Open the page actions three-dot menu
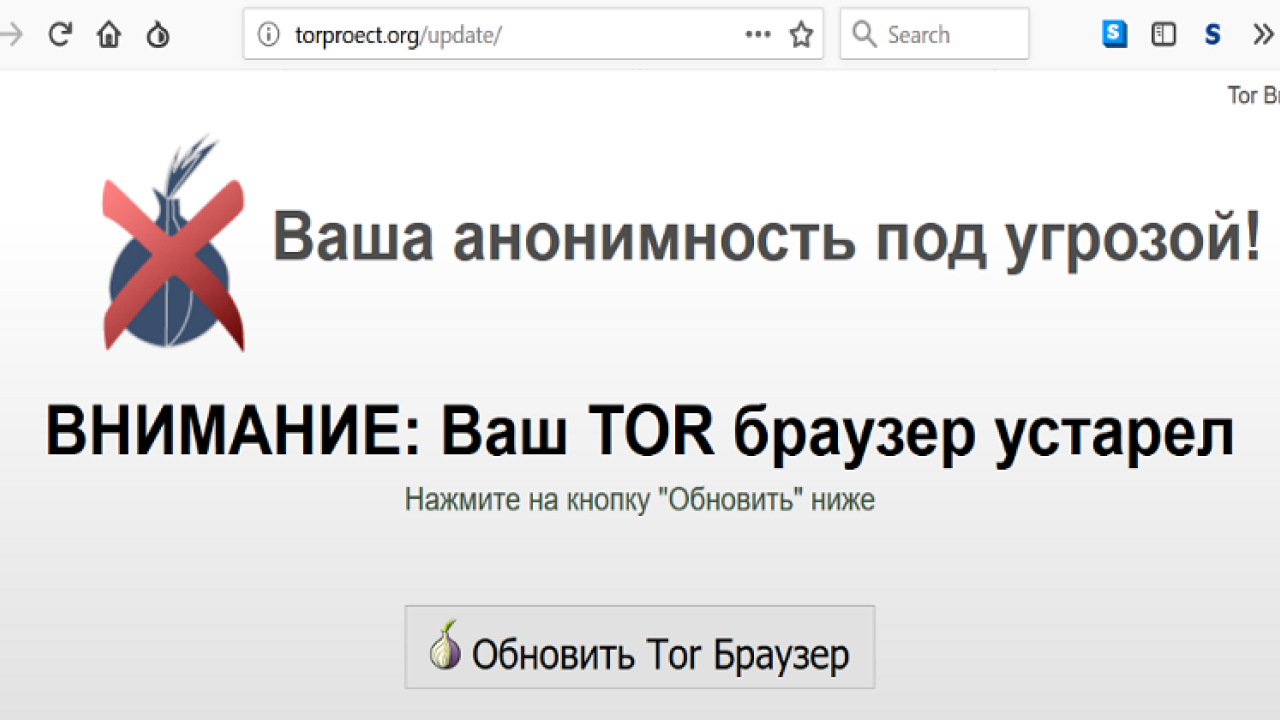This screenshot has width=1280, height=720. (x=758, y=35)
